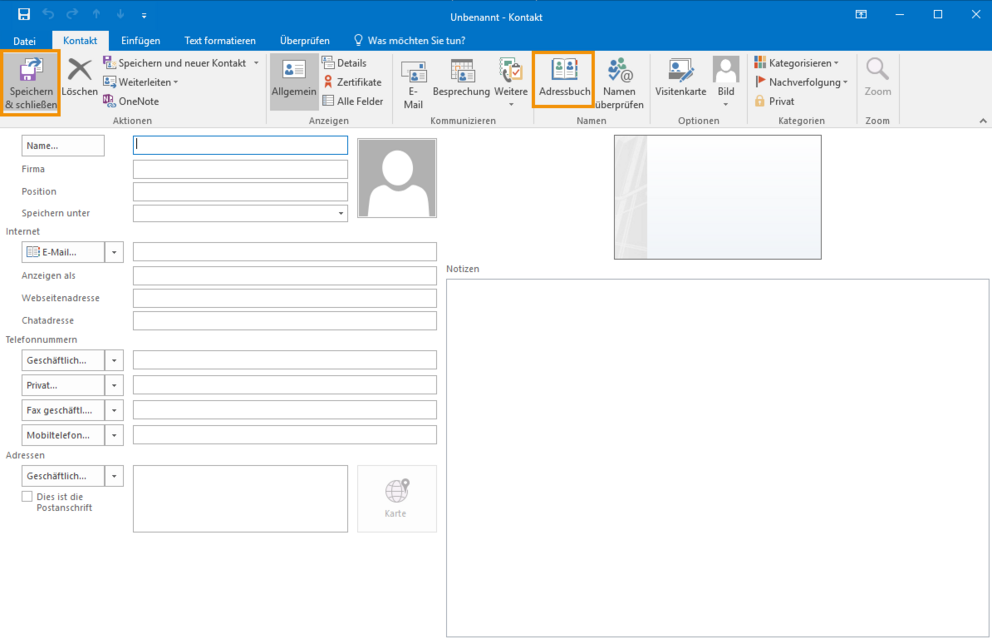Screen dimensions: 992x639
Task: Edit the Visitenkarte
Action: click(x=680, y=78)
